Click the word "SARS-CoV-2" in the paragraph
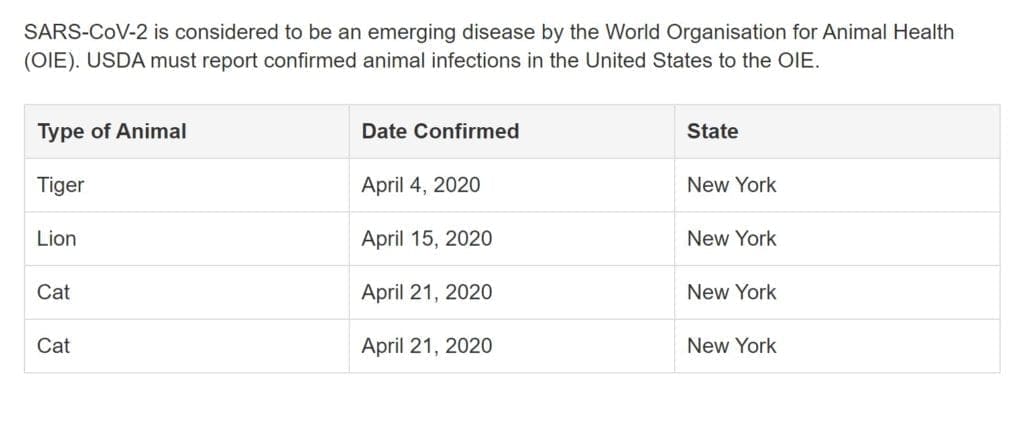This screenshot has width=1024, height=445. point(86,31)
